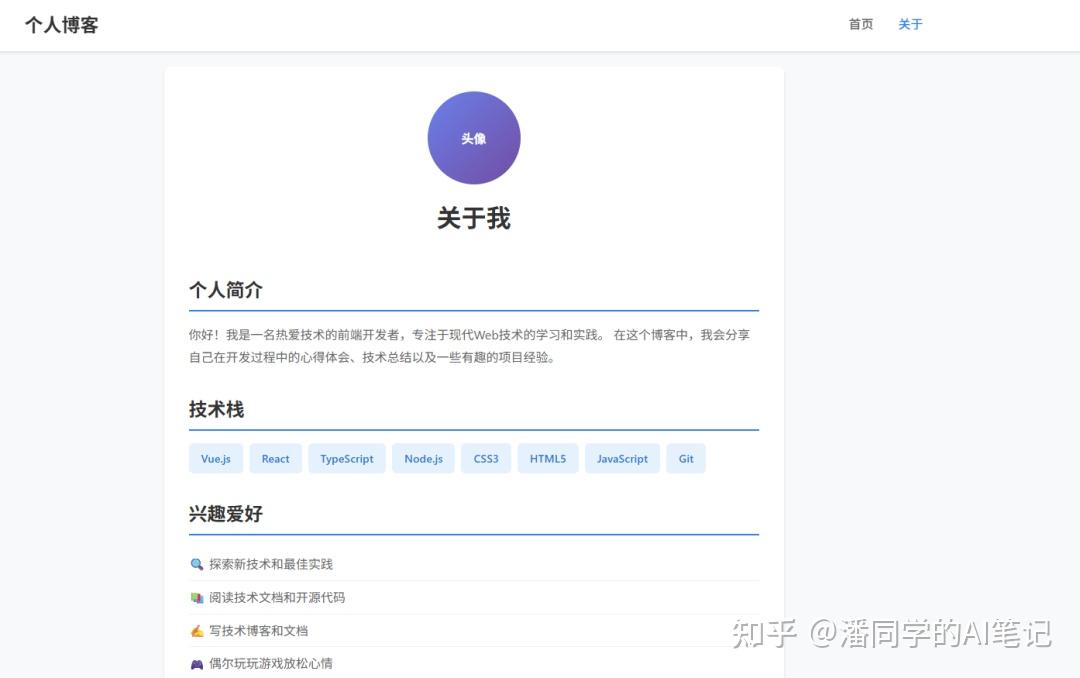Select the 关于 navigation link
1080x678 pixels.
coord(910,24)
